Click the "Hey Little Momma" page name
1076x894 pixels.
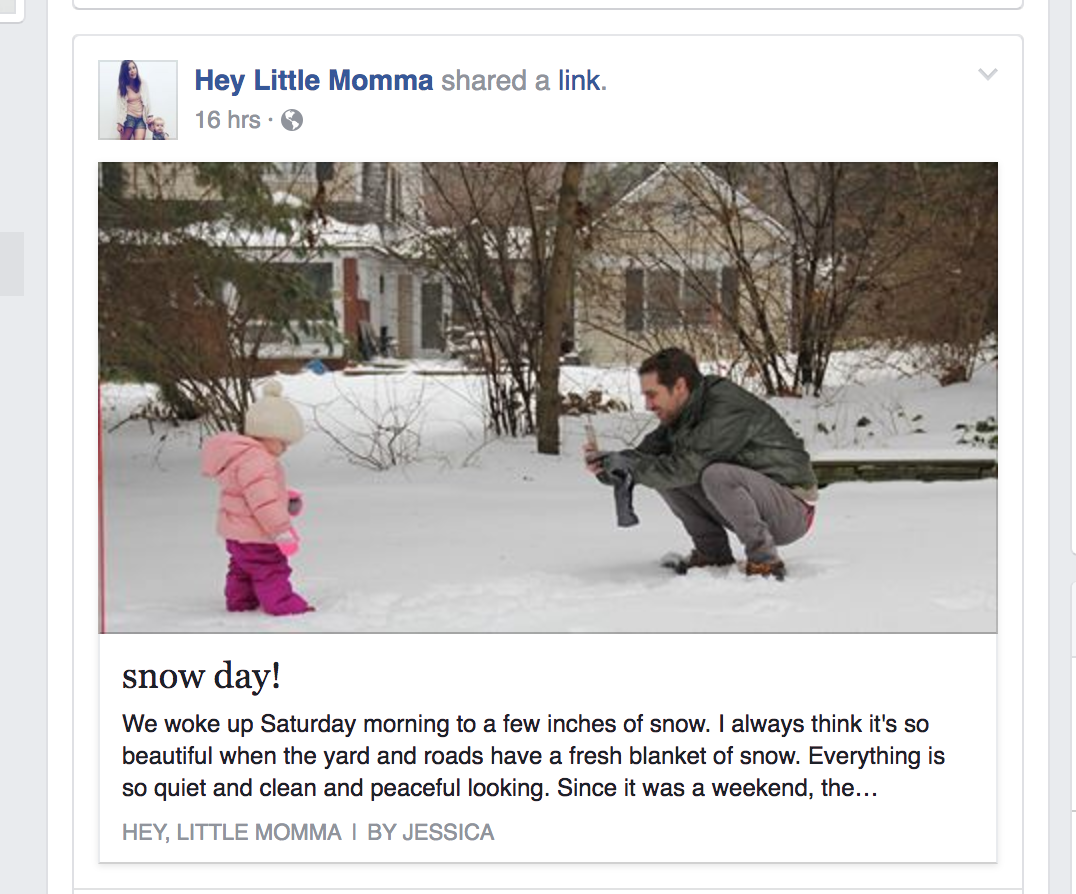pyautogui.click(x=313, y=81)
